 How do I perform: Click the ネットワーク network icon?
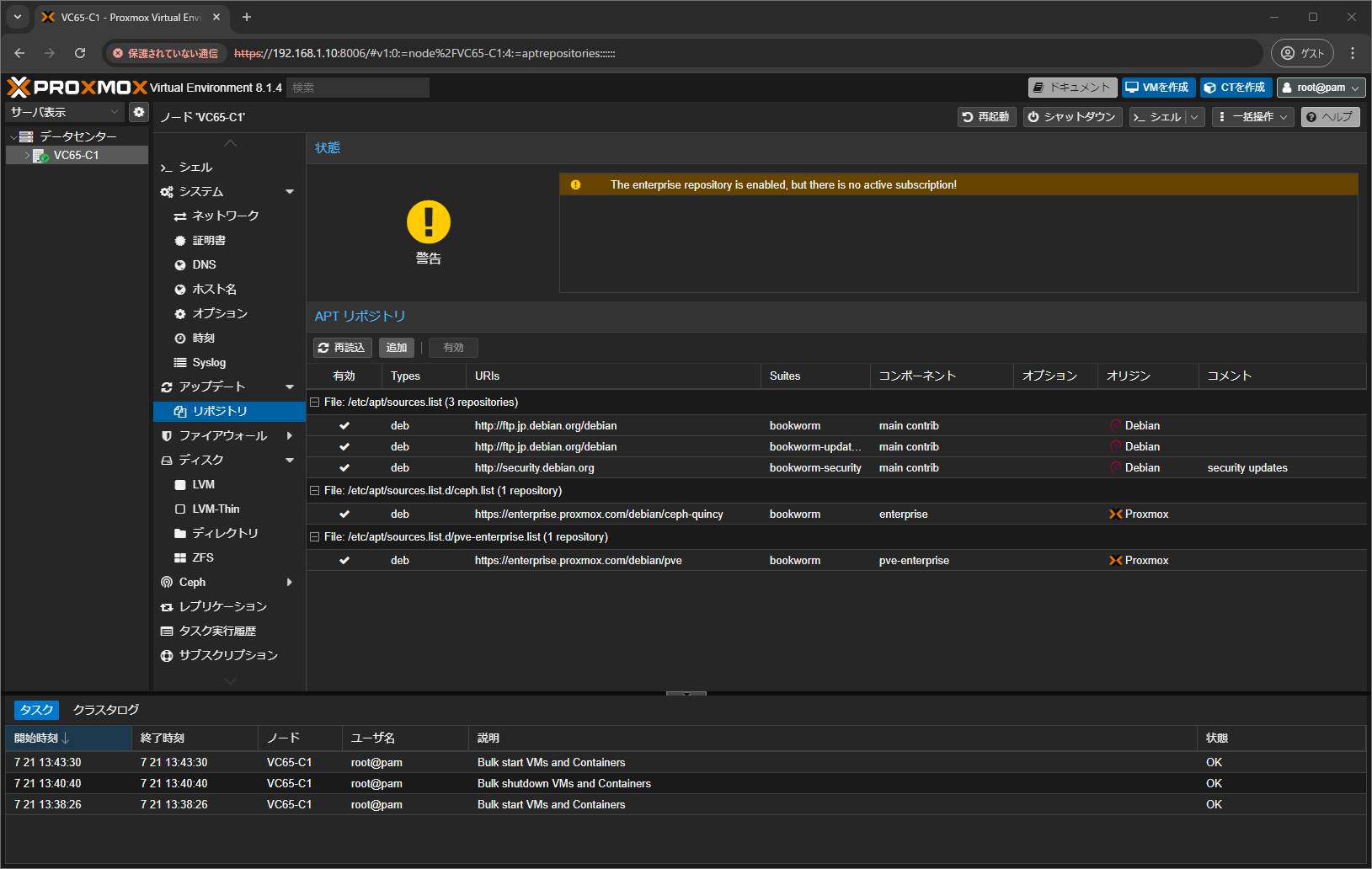tap(180, 216)
